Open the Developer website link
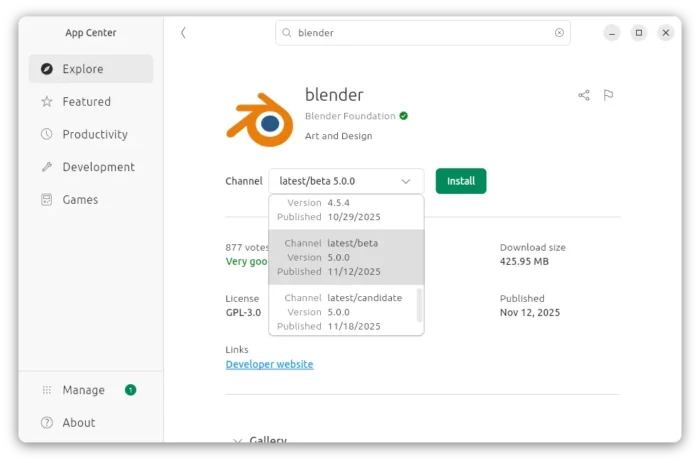The height and width of the screenshot is (463, 700). point(269,365)
